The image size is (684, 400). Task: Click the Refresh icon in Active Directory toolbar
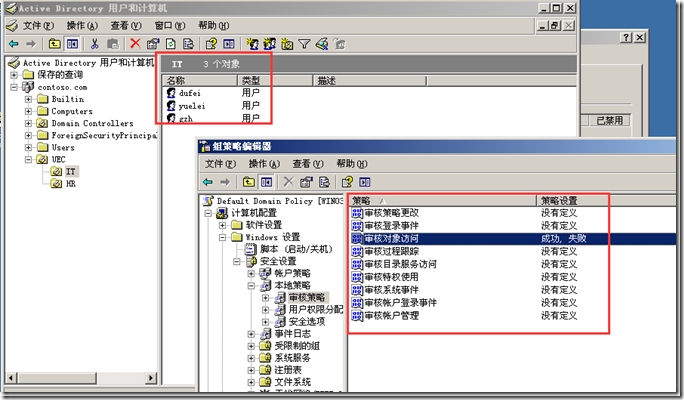tap(171, 44)
